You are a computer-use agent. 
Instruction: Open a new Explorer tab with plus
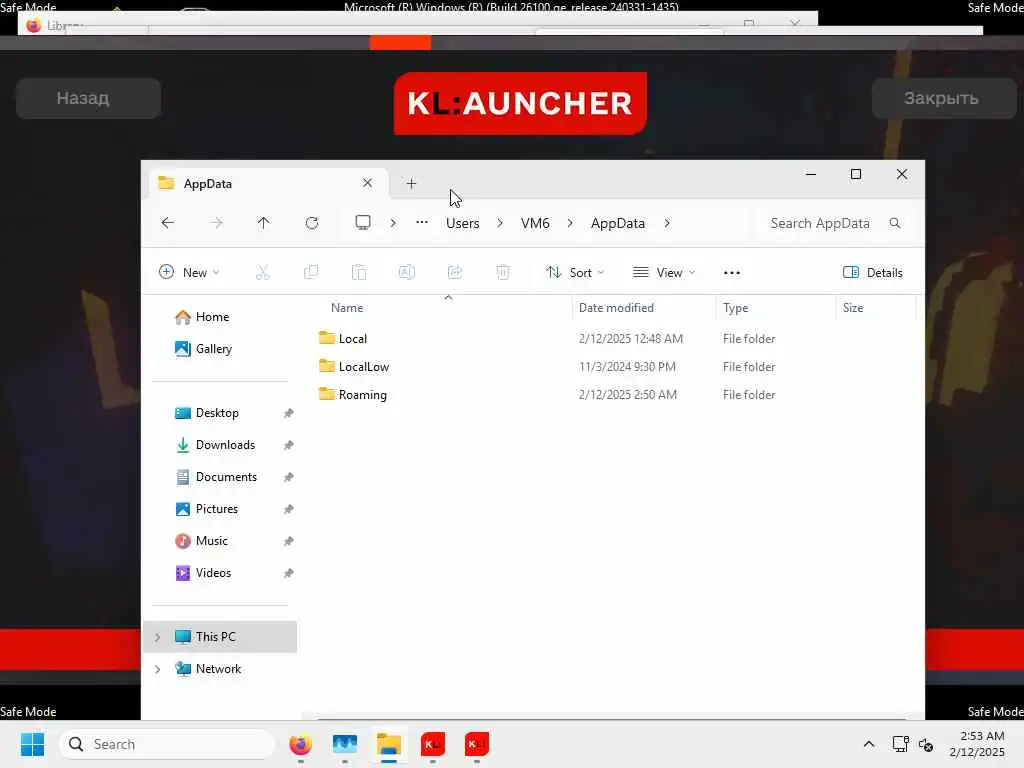point(411,184)
